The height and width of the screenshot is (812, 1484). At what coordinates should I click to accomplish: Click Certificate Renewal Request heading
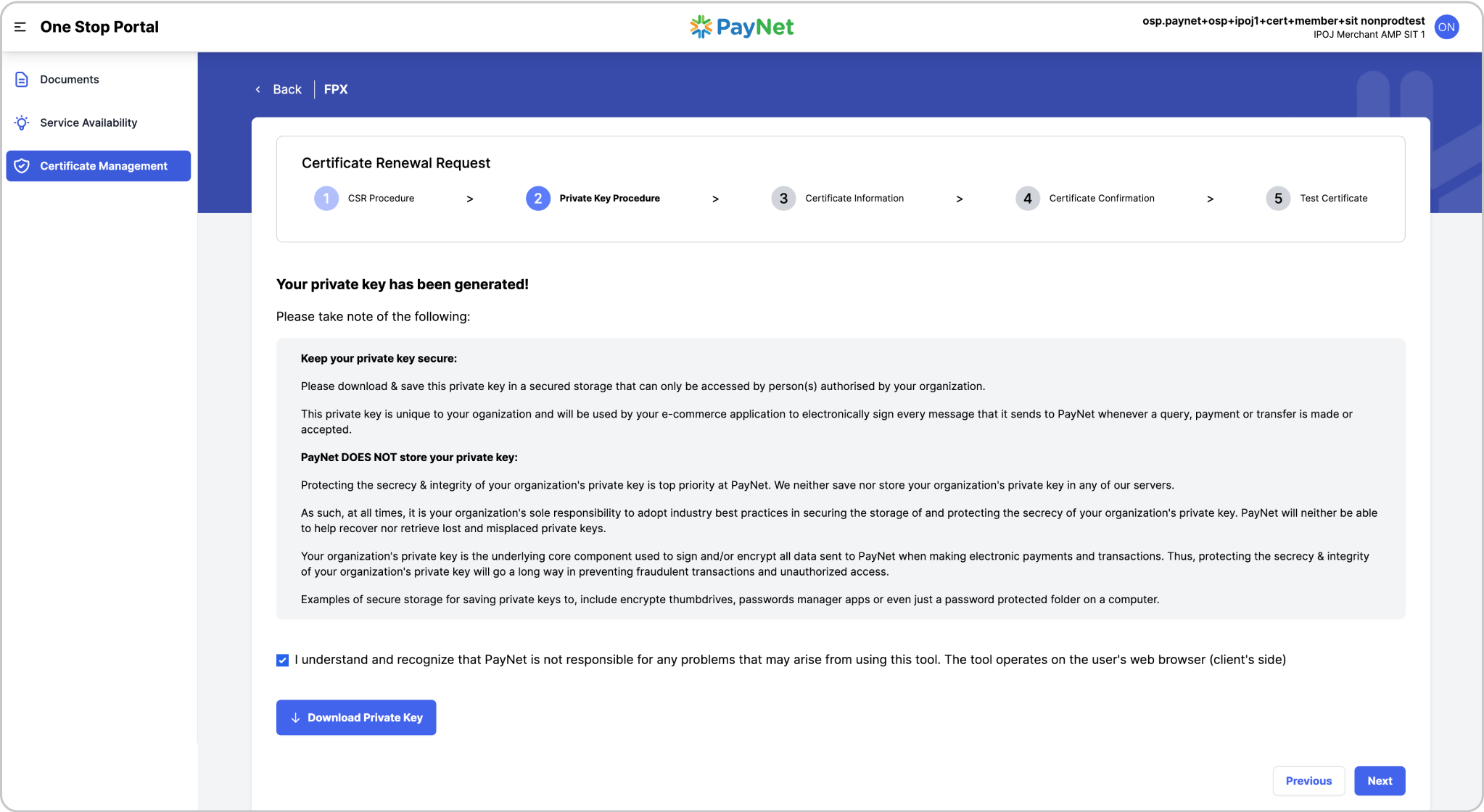click(x=396, y=163)
